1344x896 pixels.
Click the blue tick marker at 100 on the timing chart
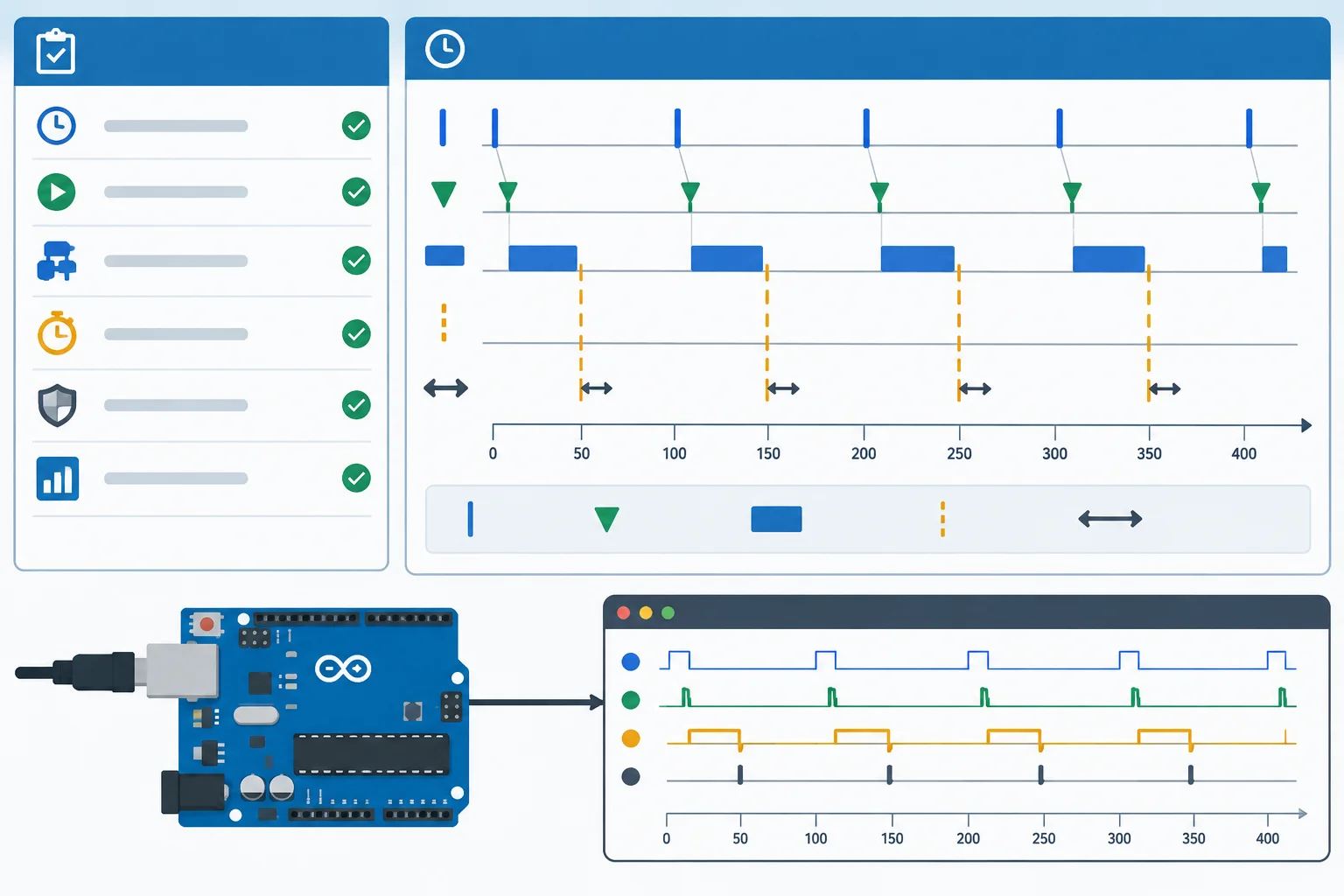[x=677, y=128]
